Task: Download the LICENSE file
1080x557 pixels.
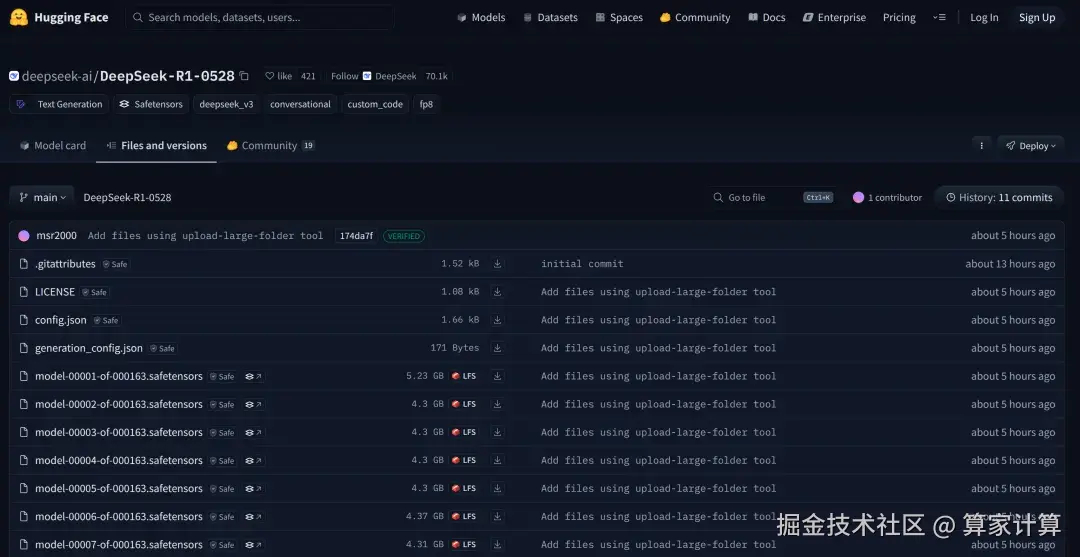Action: [497, 292]
